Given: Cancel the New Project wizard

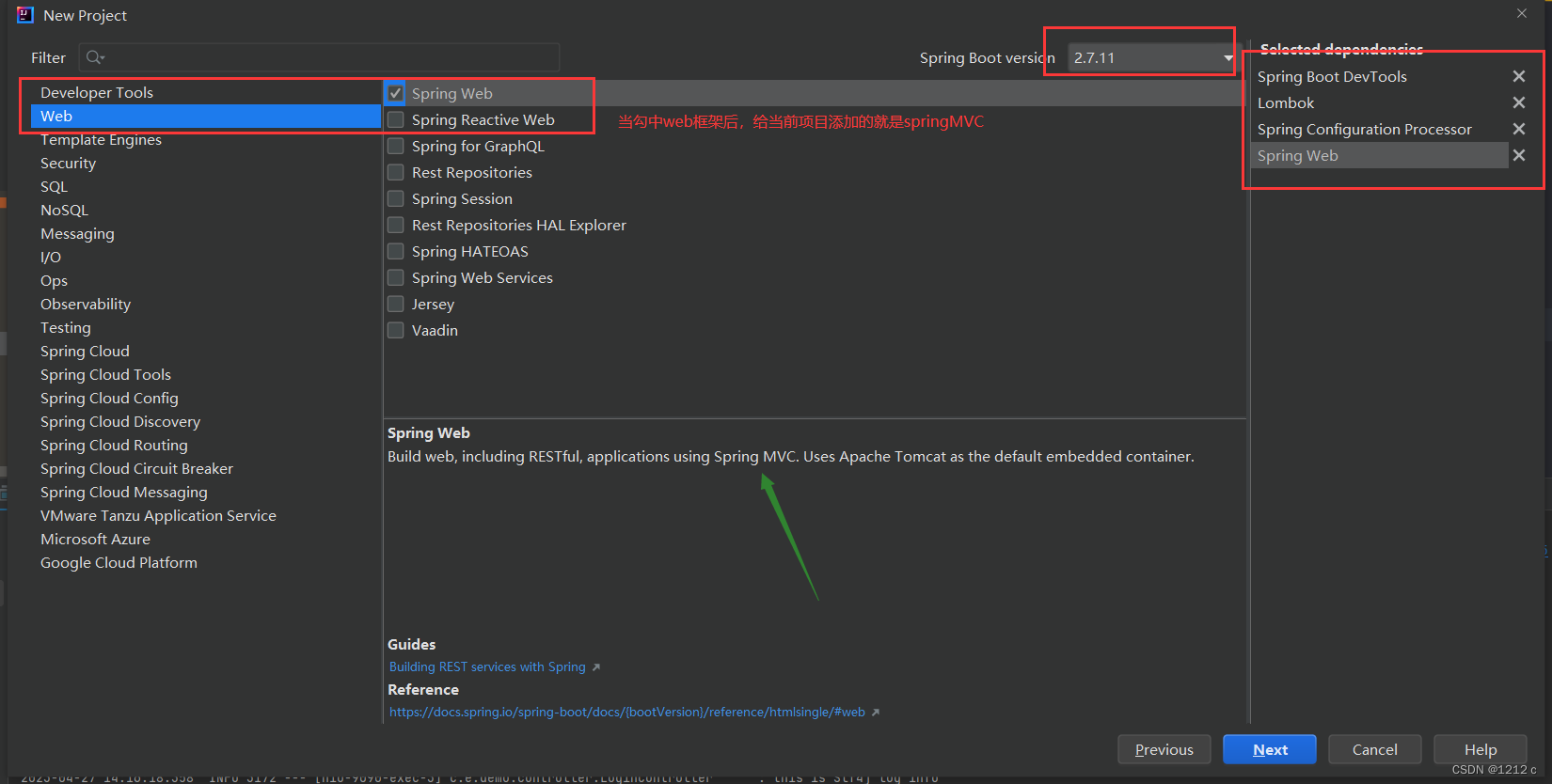Looking at the screenshot, I should point(1374,749).
